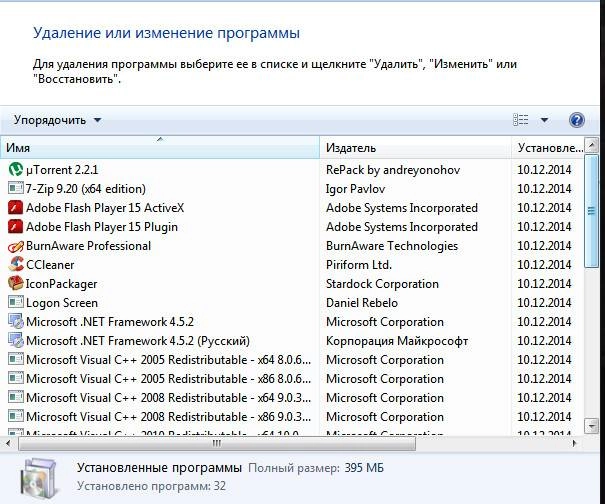Click the .NET Framework 4.5.2 (Русский) icon

[16, 340]
